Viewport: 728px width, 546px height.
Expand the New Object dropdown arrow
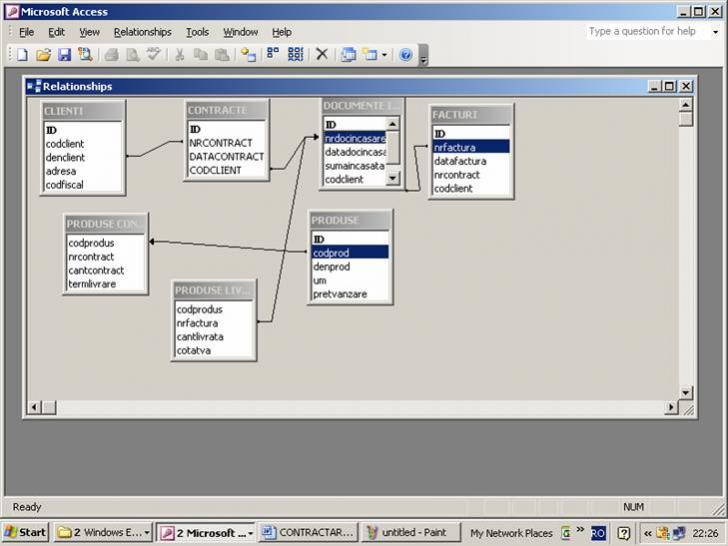tap(385, 55)
